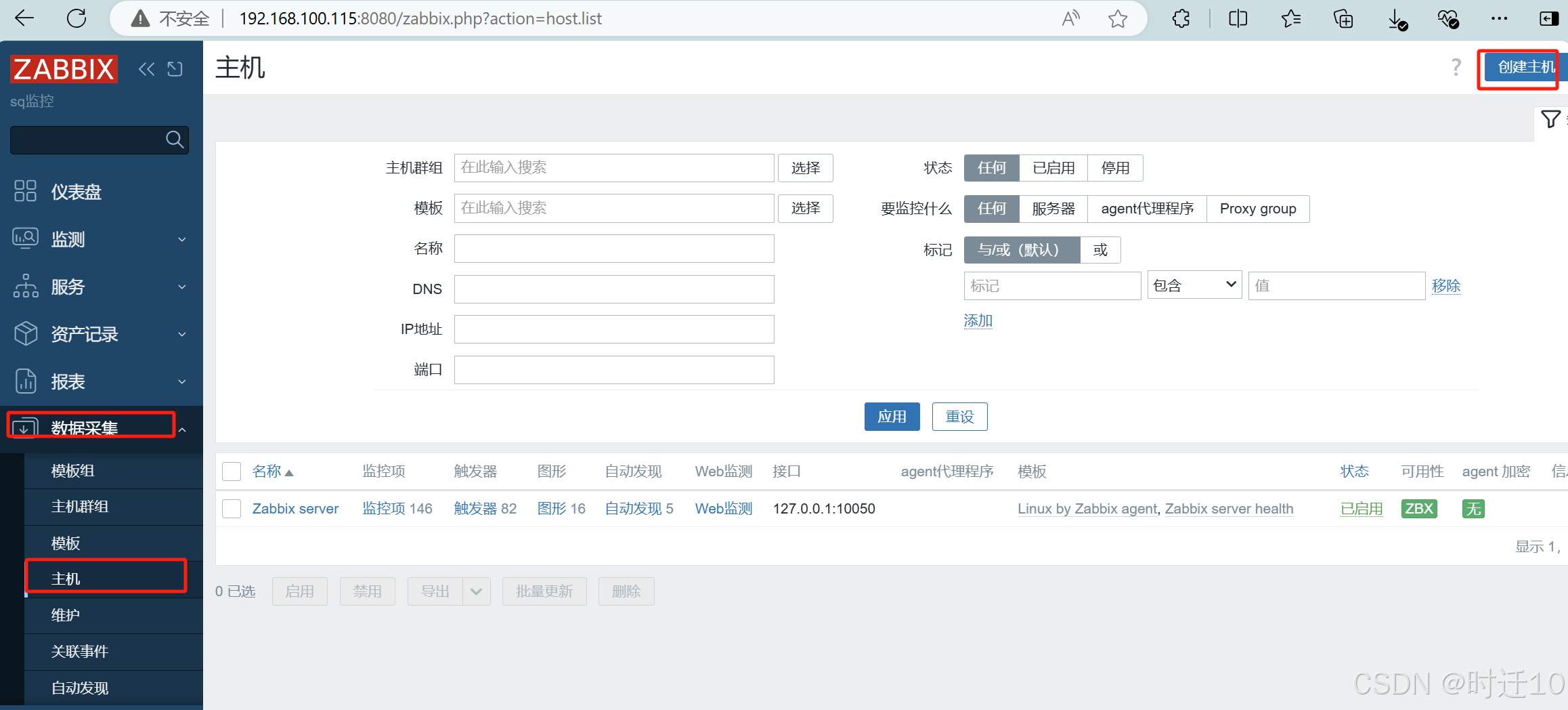Open the browser sidebar icon

pyautogui.click(x=1548, y=18)
